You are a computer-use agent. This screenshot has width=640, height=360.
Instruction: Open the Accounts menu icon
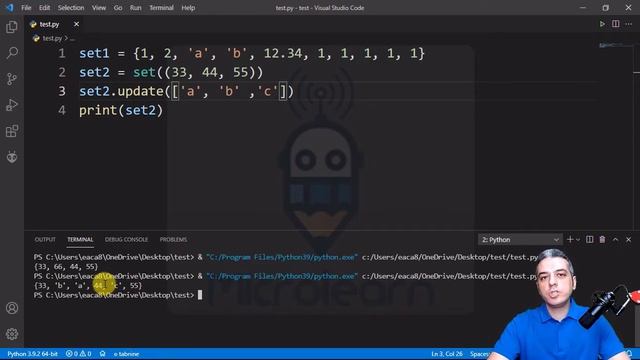12,308
